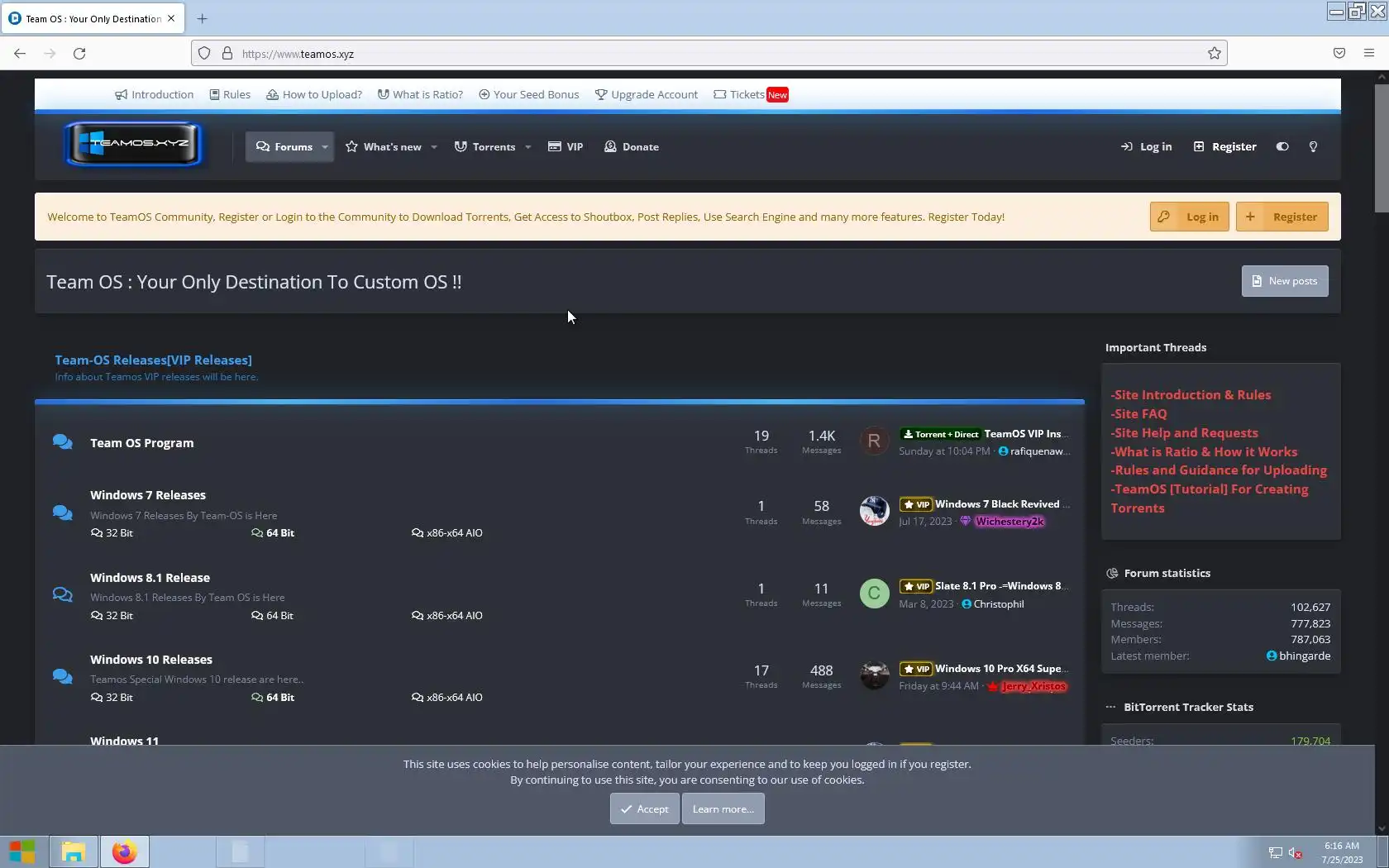Open the Upgrade Account link
Screen dimensions: 1389x868
pyautogui.click(x=647, y=94)
